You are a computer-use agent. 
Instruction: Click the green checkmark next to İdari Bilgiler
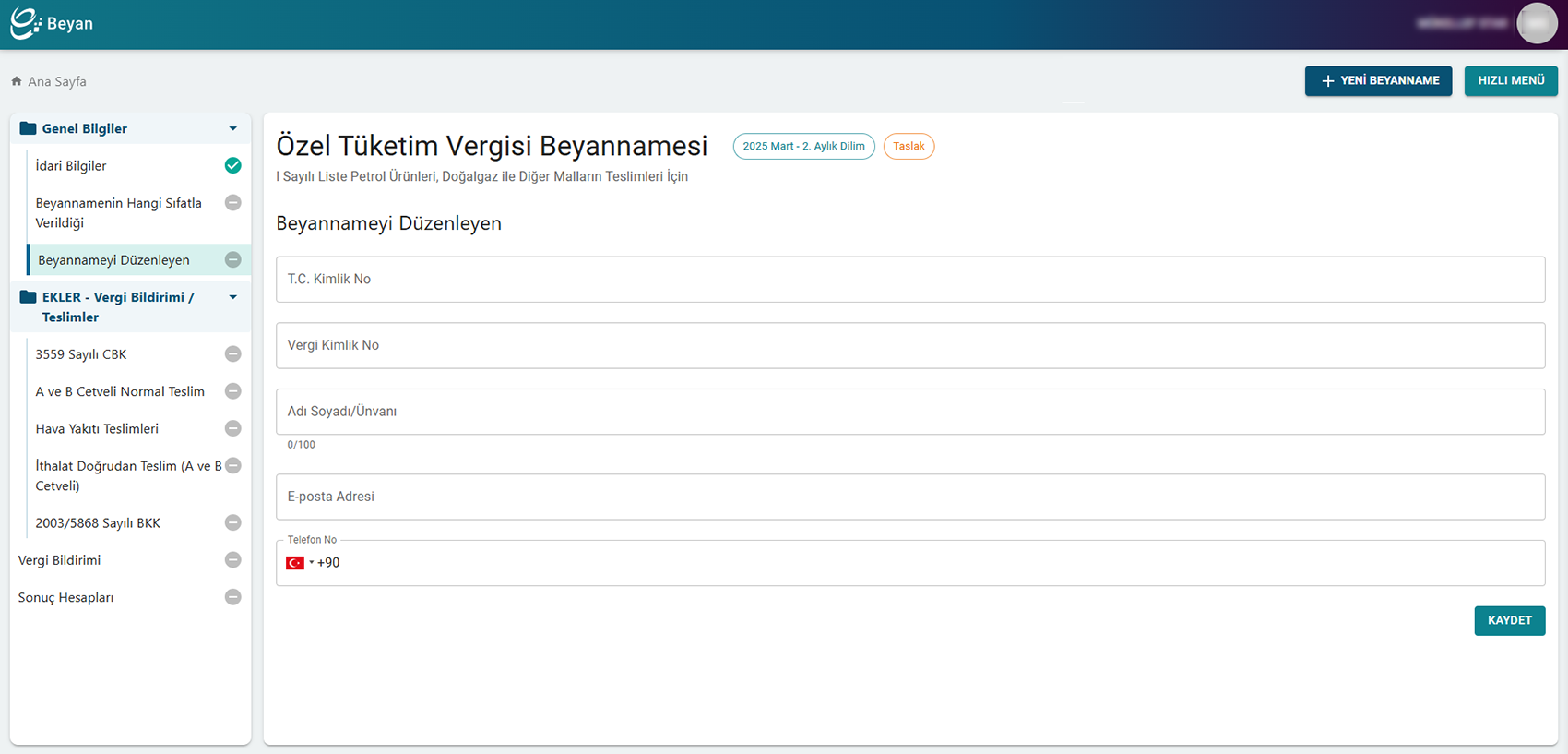click(233, 165)
